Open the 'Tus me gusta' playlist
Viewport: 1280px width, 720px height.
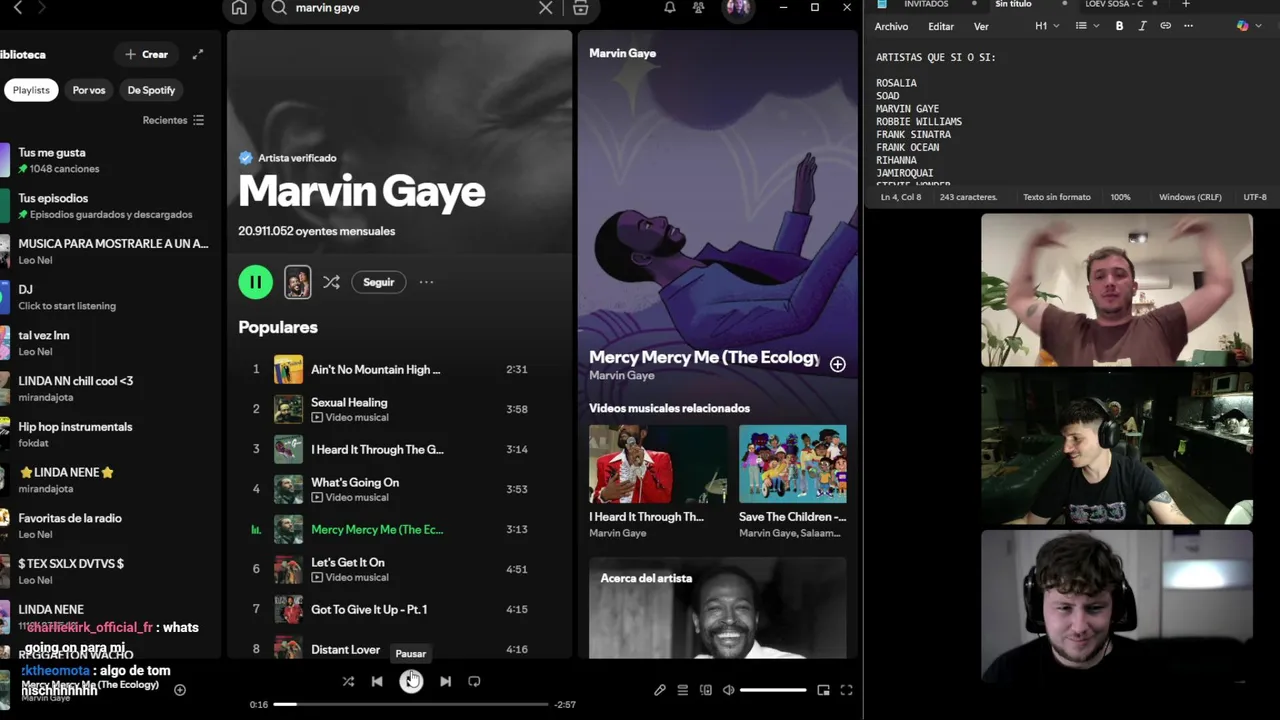pyautogui.click(x=105, y=160)
